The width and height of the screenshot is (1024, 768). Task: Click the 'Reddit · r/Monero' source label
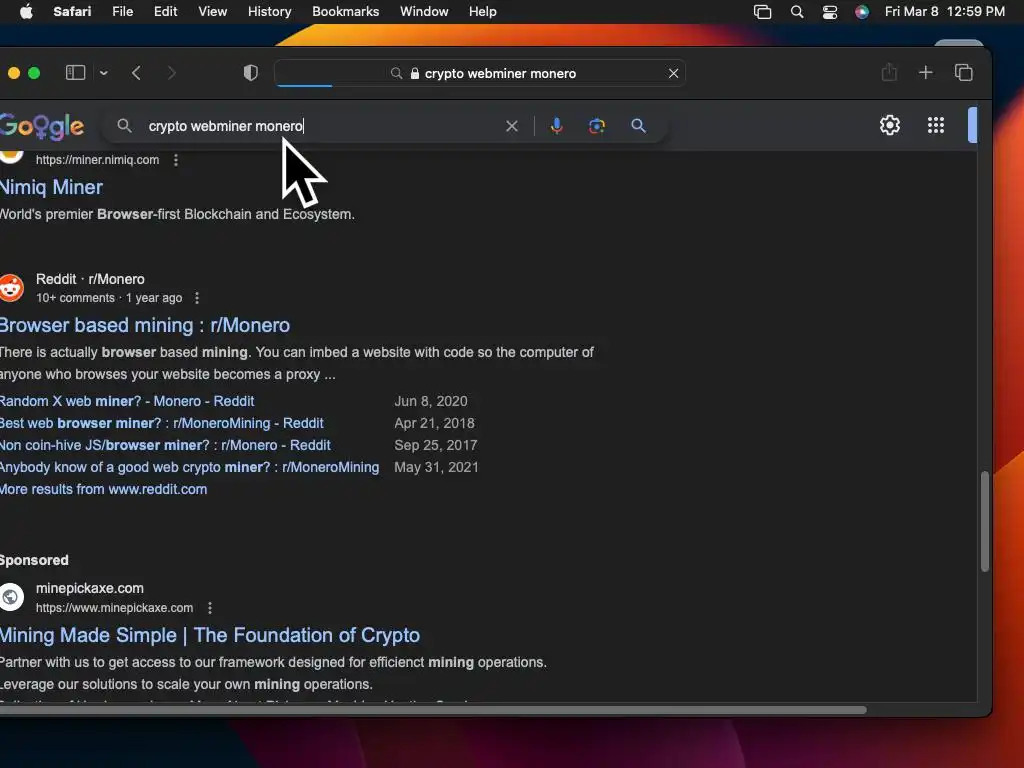(90, 280)
